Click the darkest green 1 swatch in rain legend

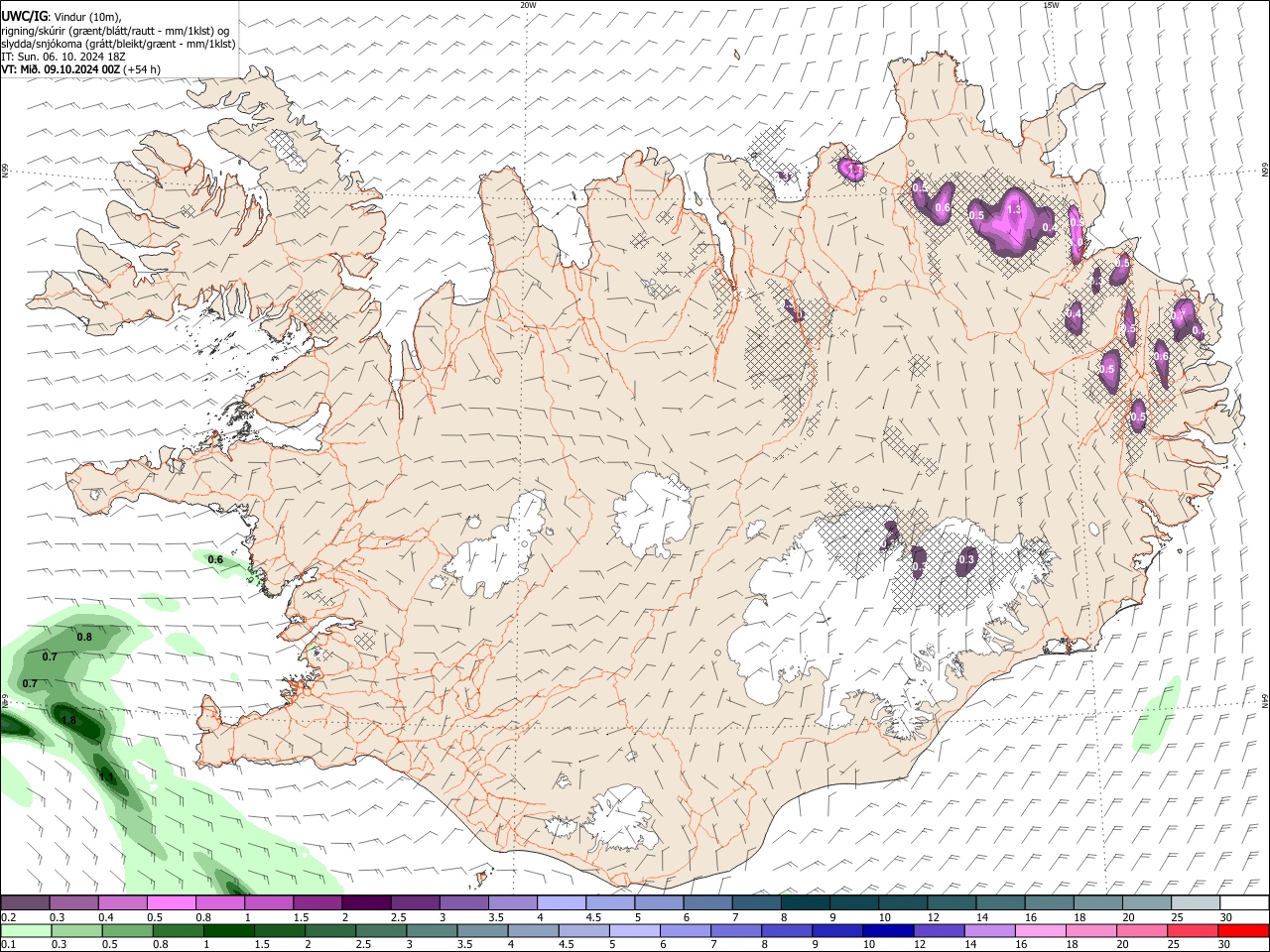pyautogui.click(x=230, y=931)
